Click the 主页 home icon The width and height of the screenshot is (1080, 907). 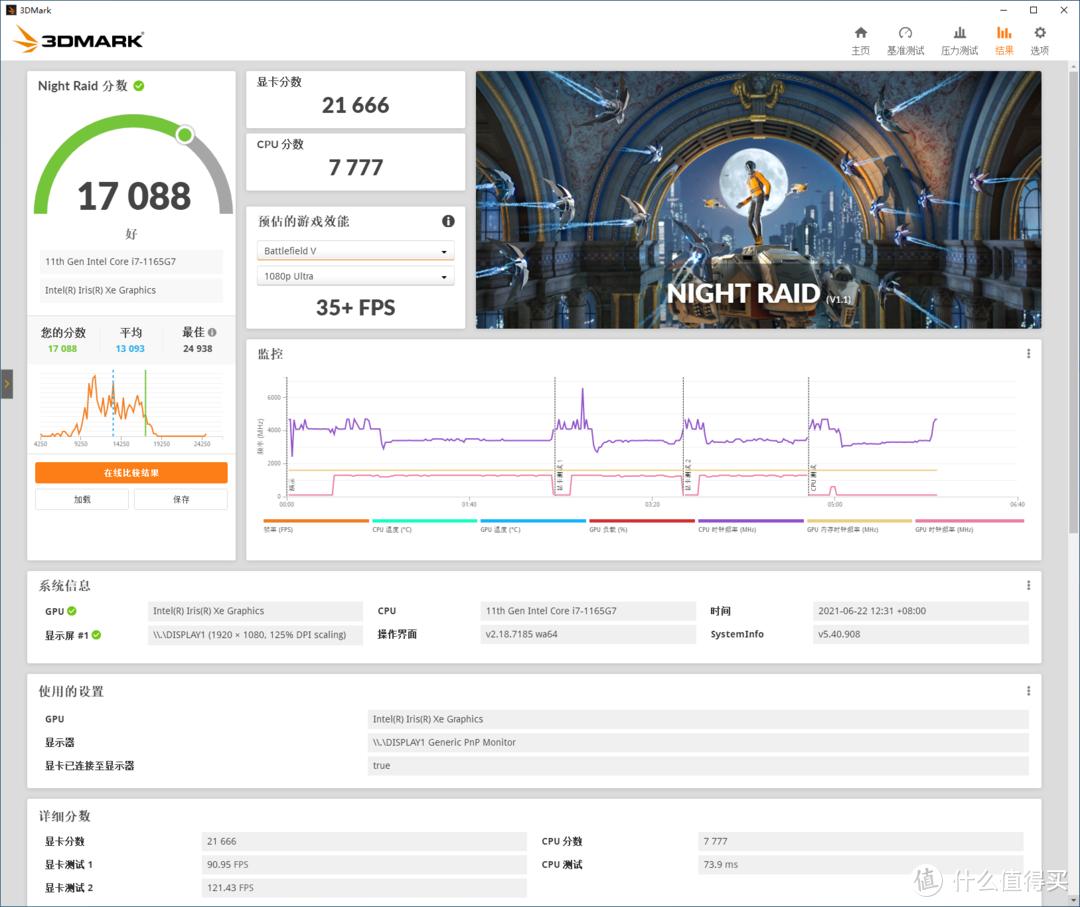[x=861, y=32]
